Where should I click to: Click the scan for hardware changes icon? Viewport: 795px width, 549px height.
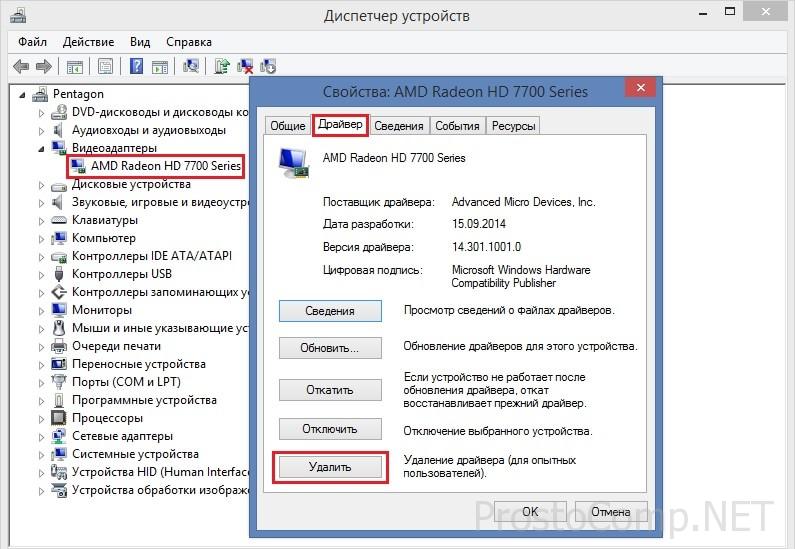191,66
